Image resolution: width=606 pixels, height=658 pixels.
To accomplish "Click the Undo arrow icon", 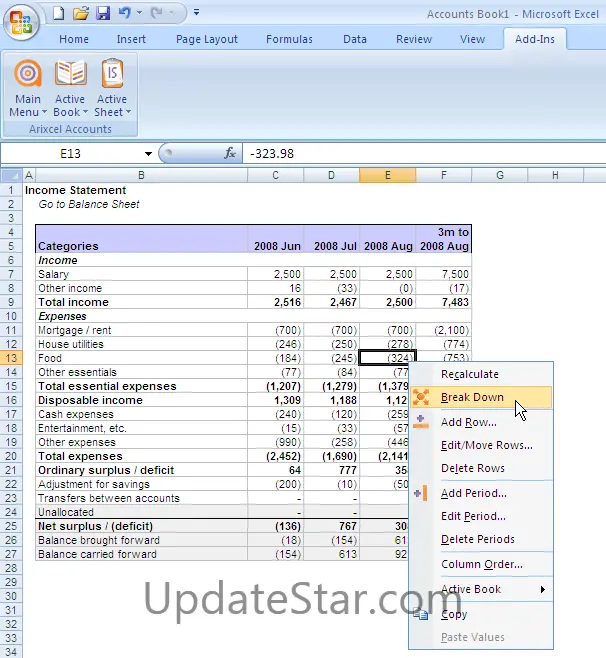I will point(125,13).
